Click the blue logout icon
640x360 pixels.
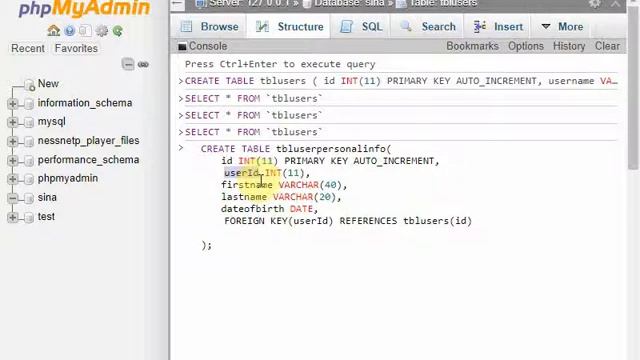click(70, 31)
